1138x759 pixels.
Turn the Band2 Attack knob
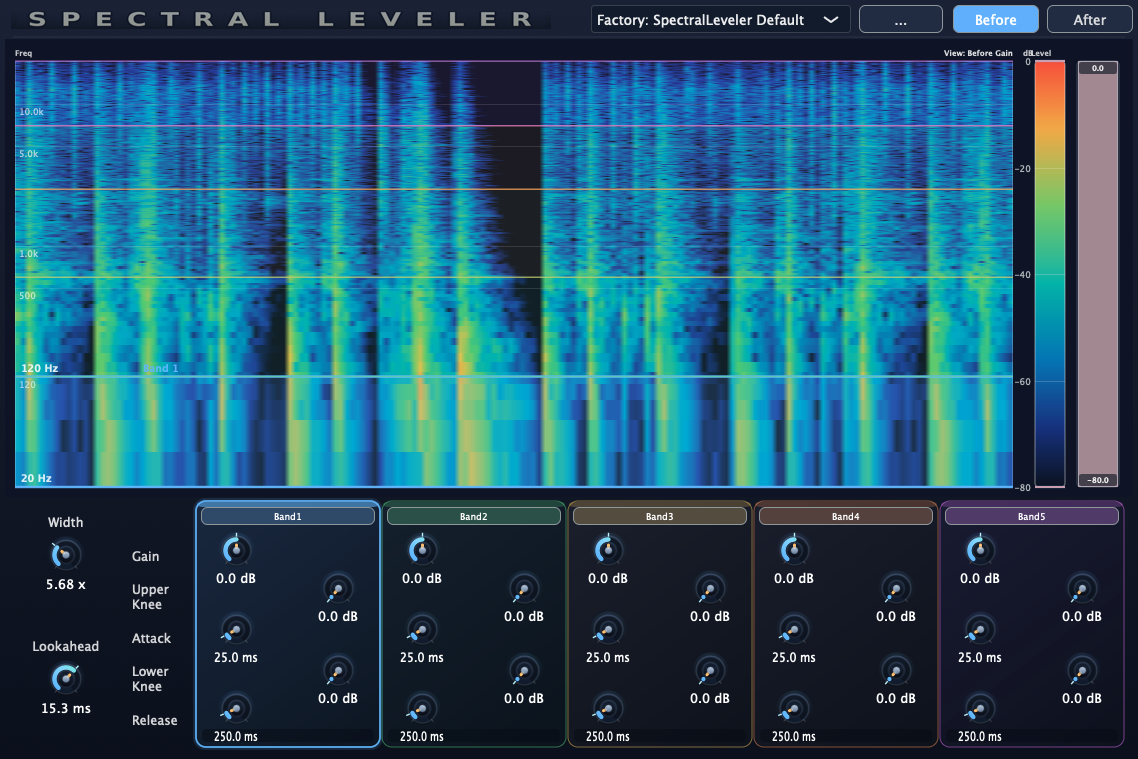(421, 630)
